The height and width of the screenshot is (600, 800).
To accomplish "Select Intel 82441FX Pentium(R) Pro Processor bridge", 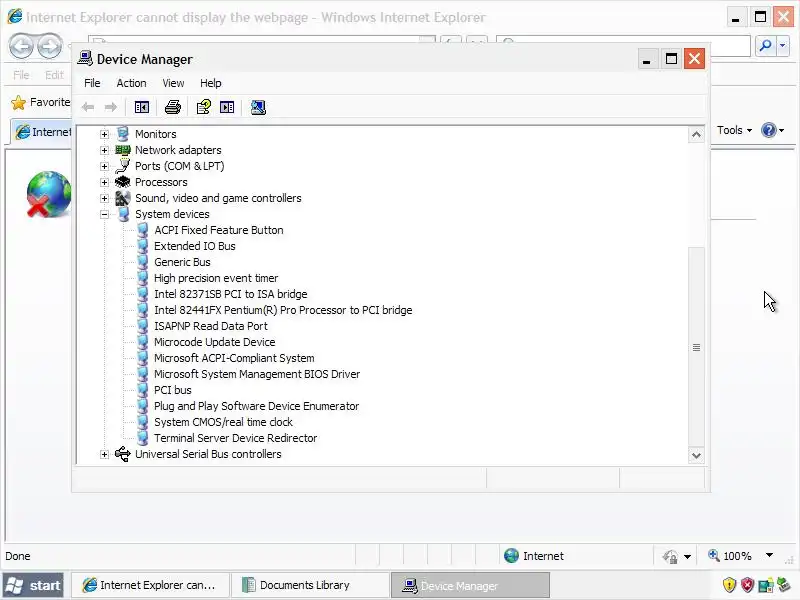I will point(283,310).
